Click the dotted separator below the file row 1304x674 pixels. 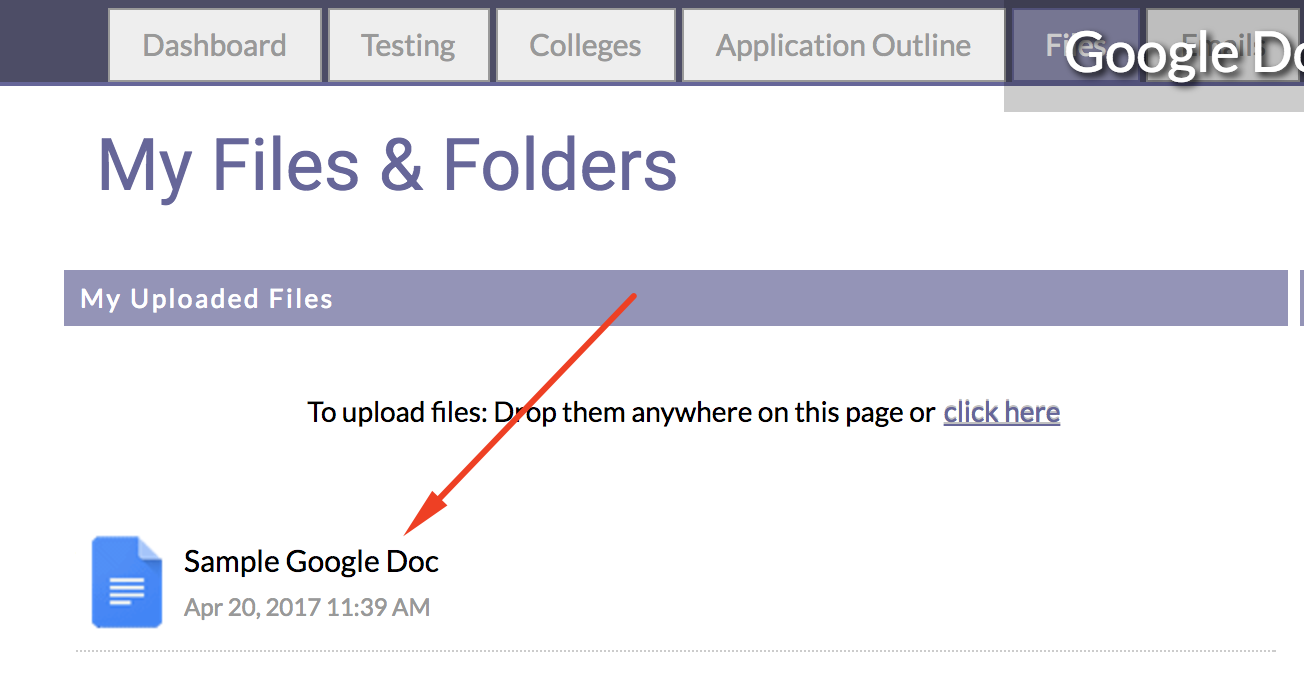tap(676, 651)
